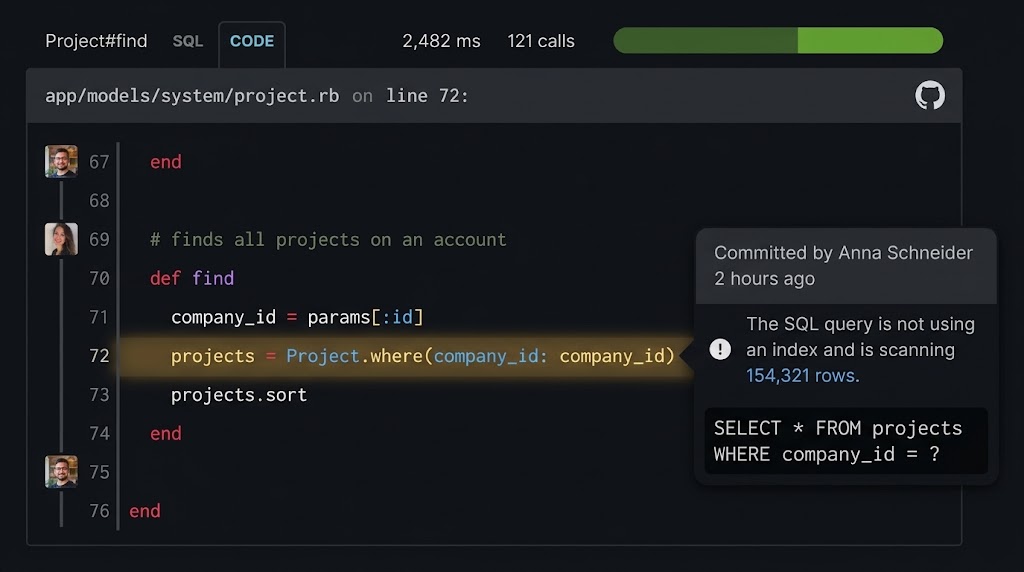Click the file path app/models/system/project.rb

[192, 96]
